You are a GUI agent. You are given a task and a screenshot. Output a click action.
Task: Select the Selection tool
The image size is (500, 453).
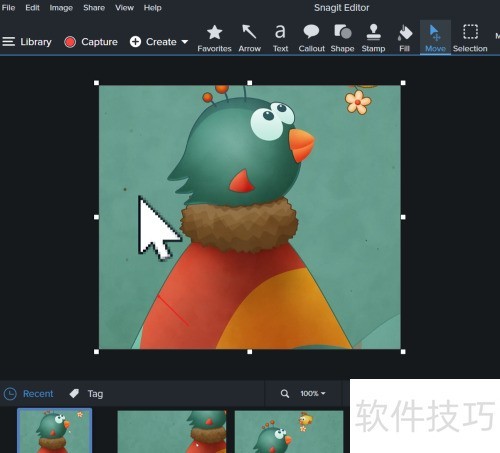(x=470, y=38)
